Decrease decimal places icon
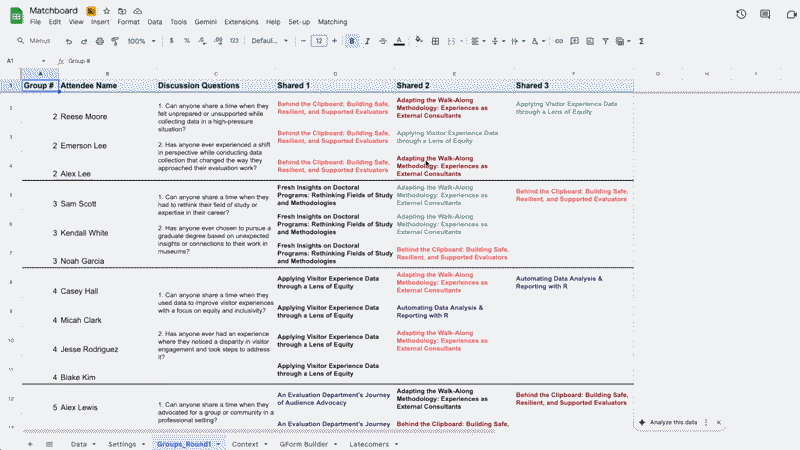The width and height of the screenshot is (800, 450). coord(203,41)
